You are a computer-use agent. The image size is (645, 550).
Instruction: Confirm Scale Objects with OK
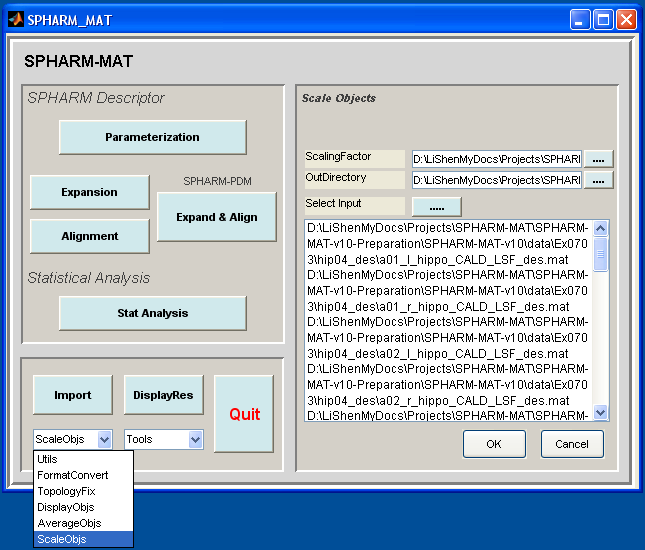494,444
